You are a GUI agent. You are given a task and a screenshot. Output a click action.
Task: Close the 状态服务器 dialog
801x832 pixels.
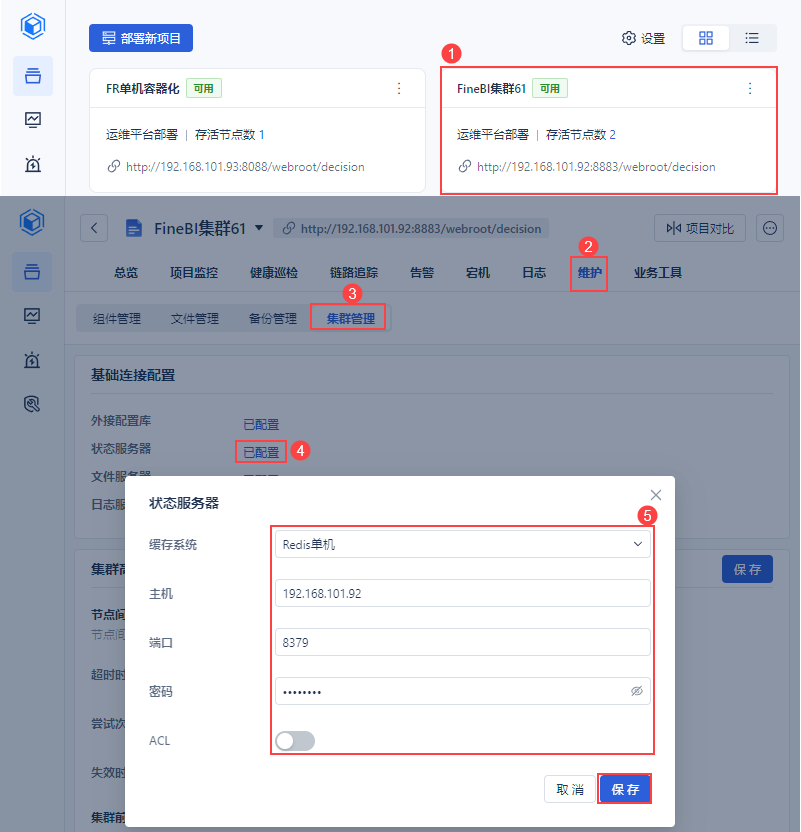click(656, 495)
